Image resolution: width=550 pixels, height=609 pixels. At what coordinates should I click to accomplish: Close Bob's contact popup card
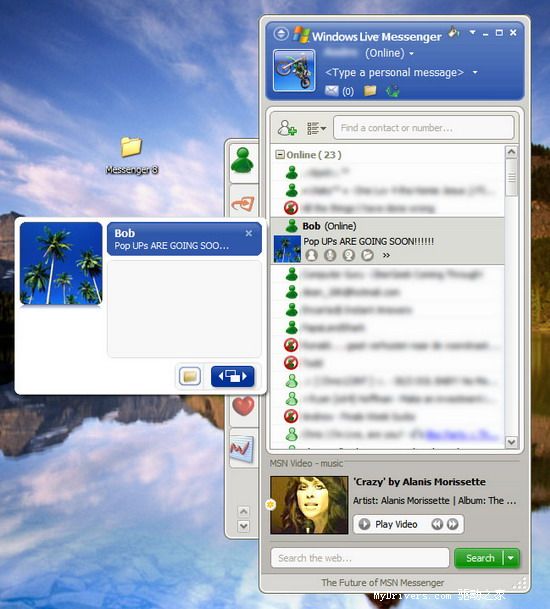249,233
